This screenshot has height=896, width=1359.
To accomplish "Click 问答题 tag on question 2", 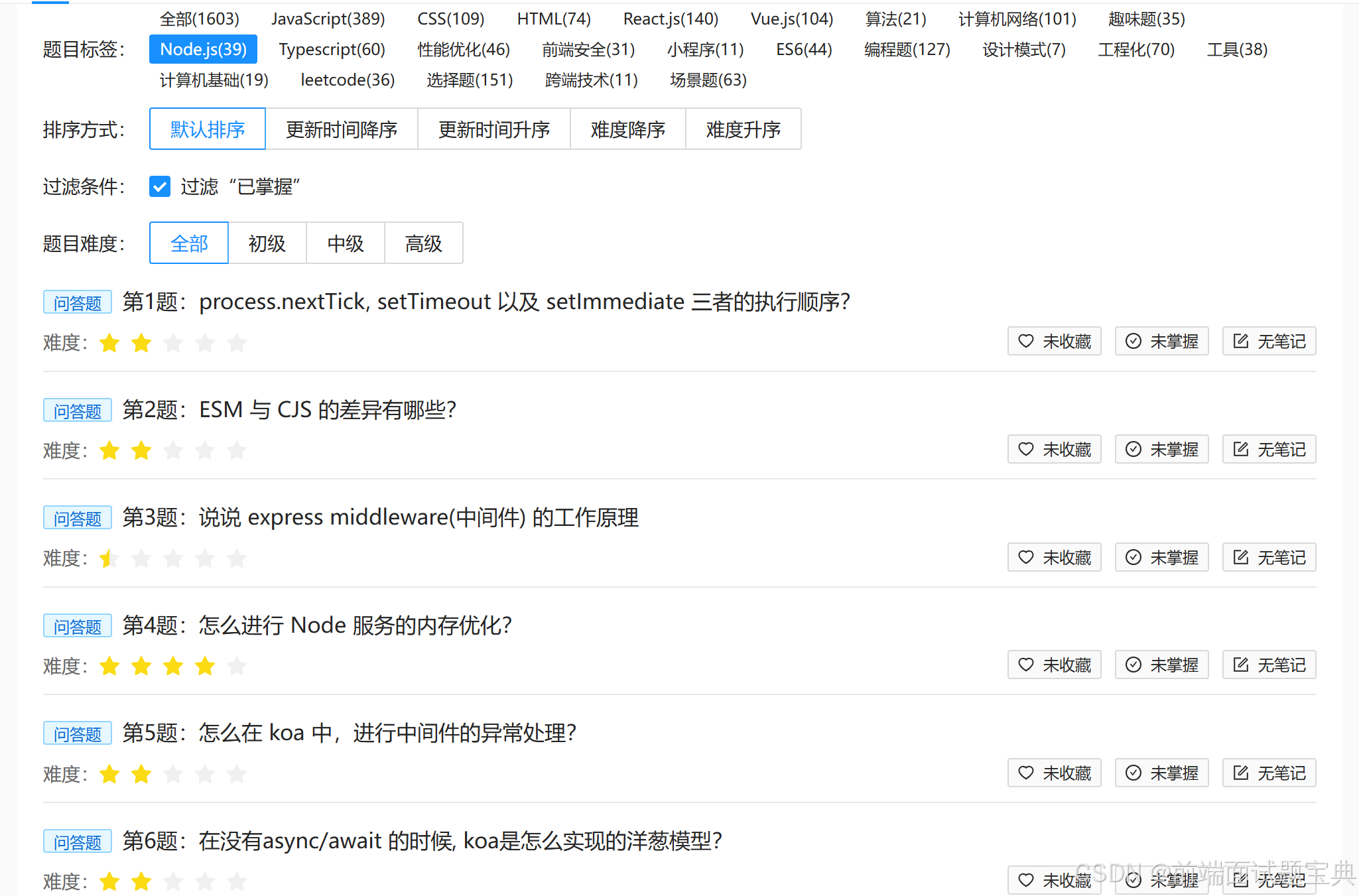I will pyautogui.click(x=78, y=411).
